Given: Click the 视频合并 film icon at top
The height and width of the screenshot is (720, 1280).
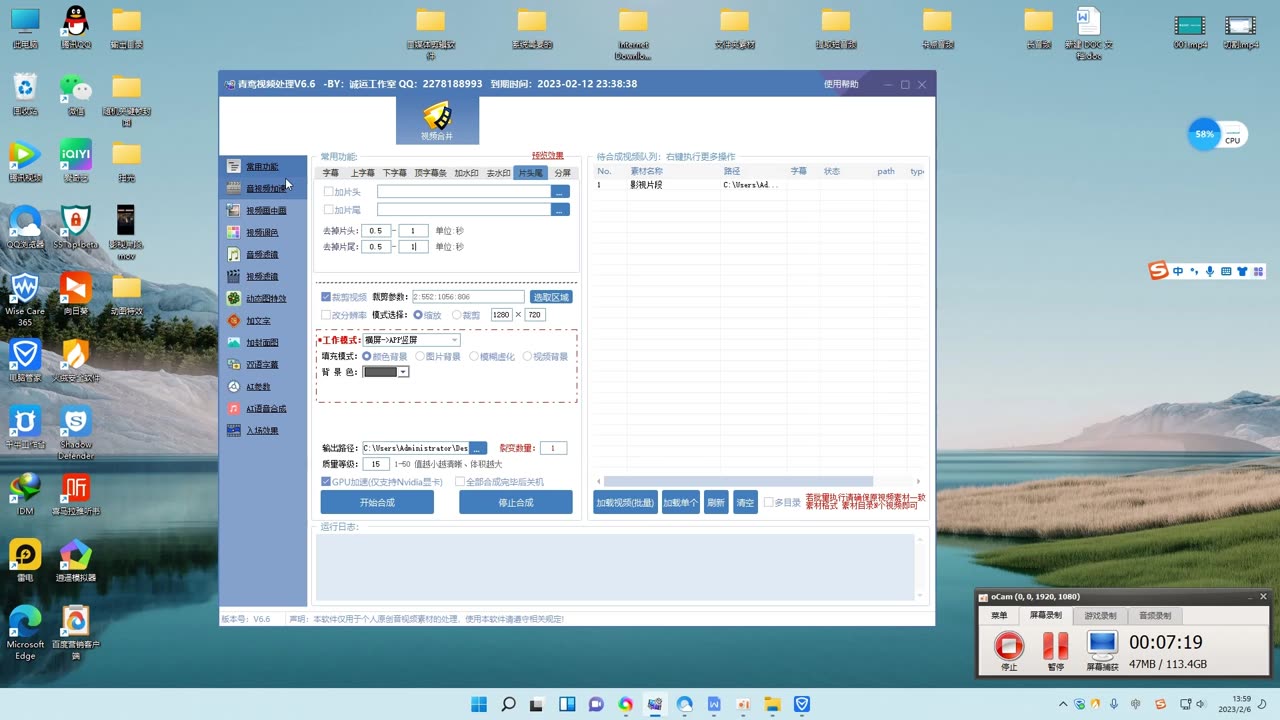Looking at the screenshot, I should point(437,120).
